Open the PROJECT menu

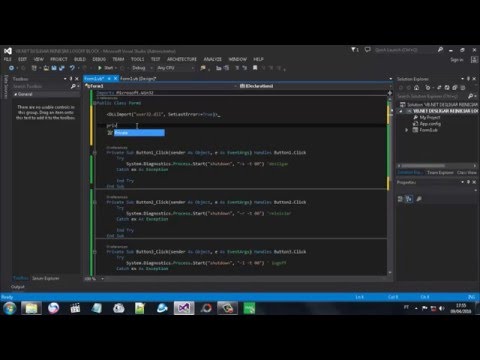pos(59,59)
